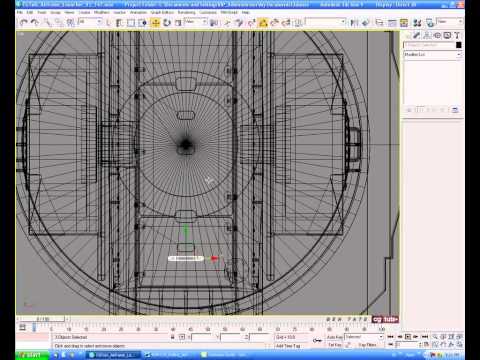The width and height of the screenshot is (480, 360).
Task: Click the highlighted Select and Move tool
Action: click(155, 23)
